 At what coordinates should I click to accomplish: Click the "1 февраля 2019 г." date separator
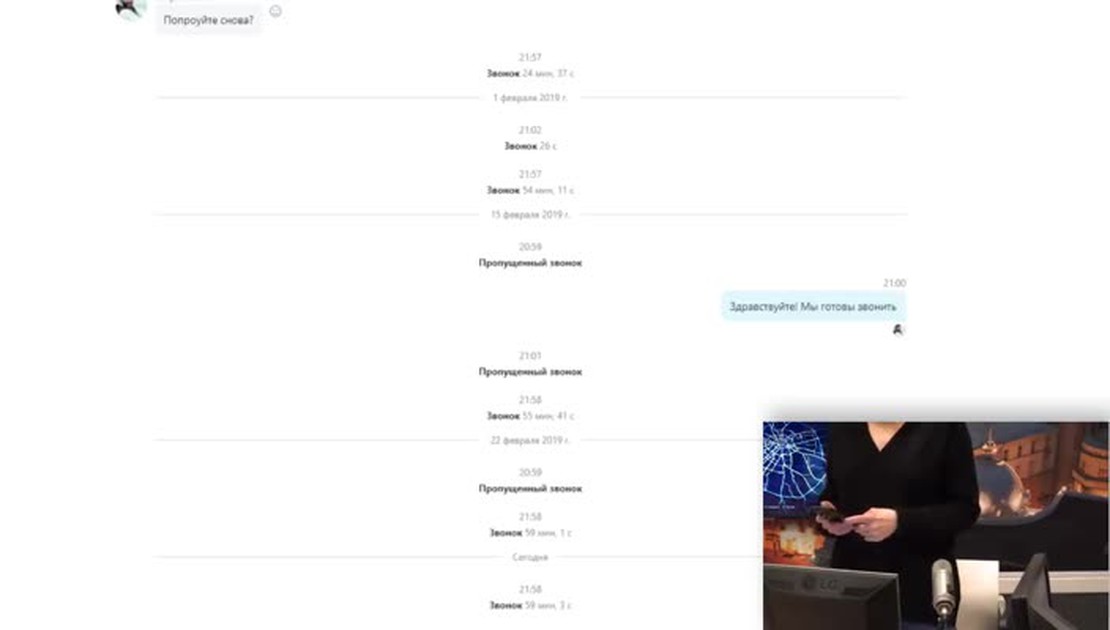point(530,98)
